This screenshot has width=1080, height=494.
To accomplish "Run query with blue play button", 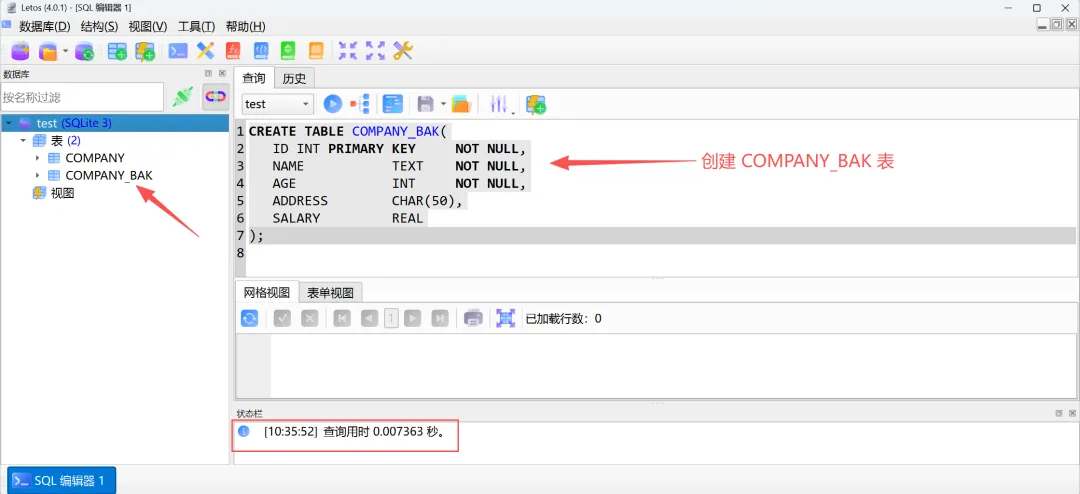I will click(333, 104).
